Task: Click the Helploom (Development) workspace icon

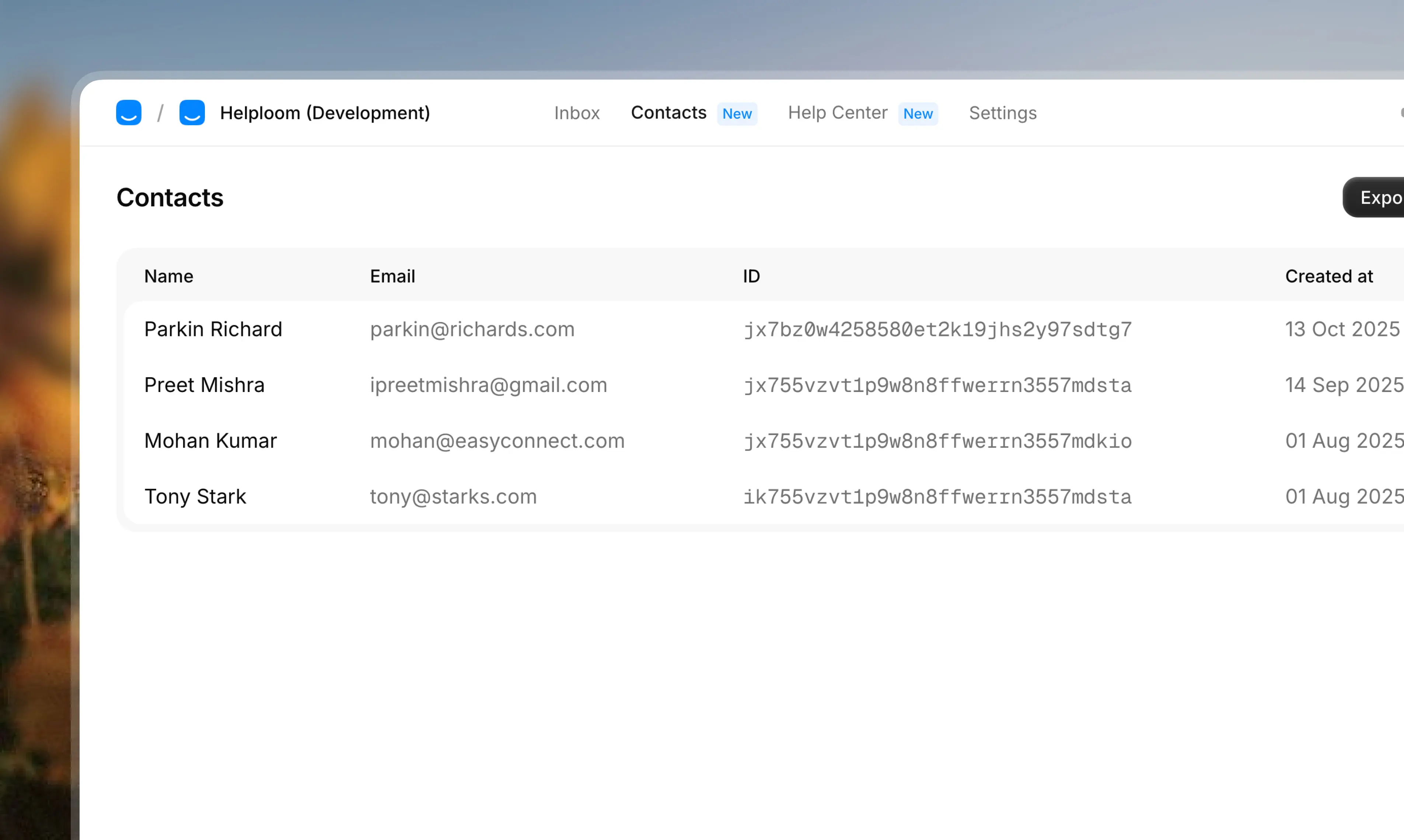Action: click(x=192, y=113)
